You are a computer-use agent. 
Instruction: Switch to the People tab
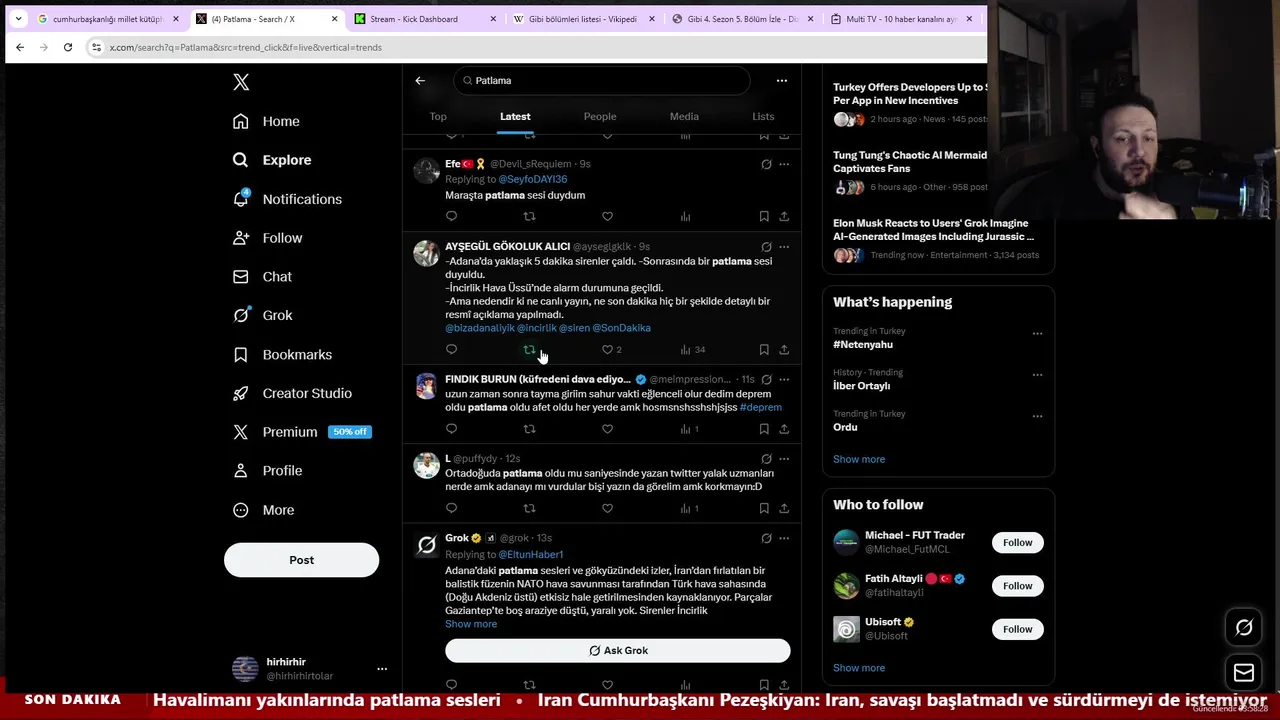tap(600, 117)
